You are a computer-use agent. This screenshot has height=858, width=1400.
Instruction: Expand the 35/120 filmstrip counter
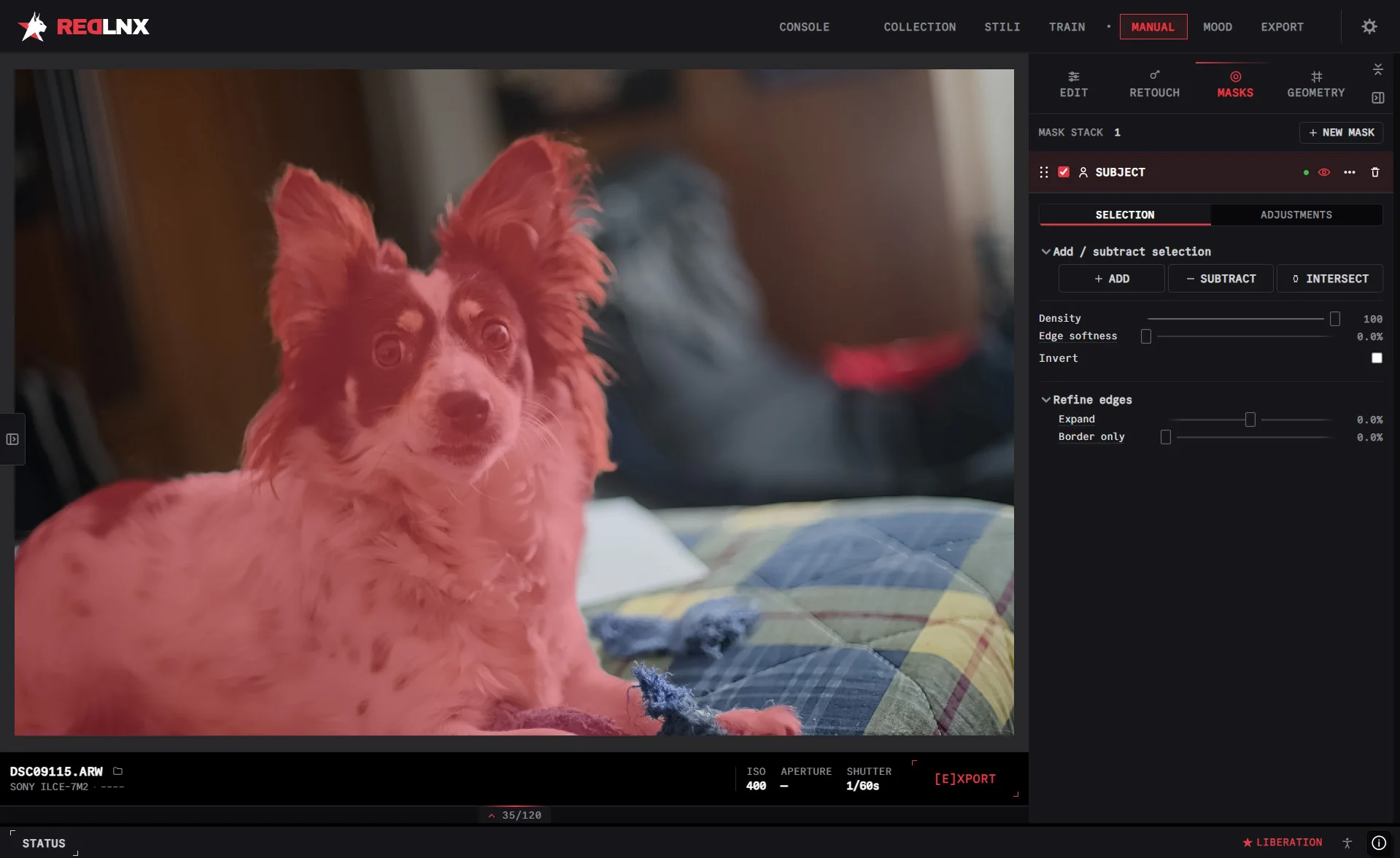click(515, 815)
